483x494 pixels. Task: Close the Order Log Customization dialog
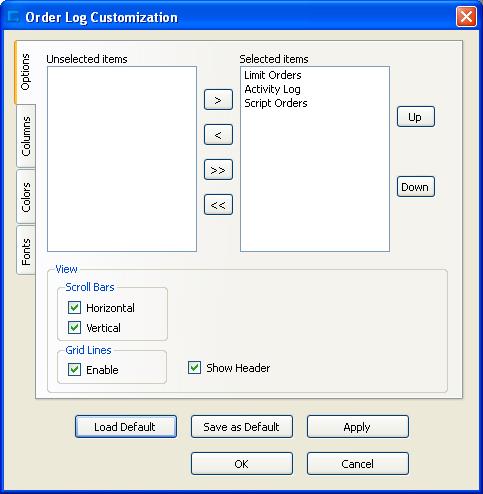point(466,16)
